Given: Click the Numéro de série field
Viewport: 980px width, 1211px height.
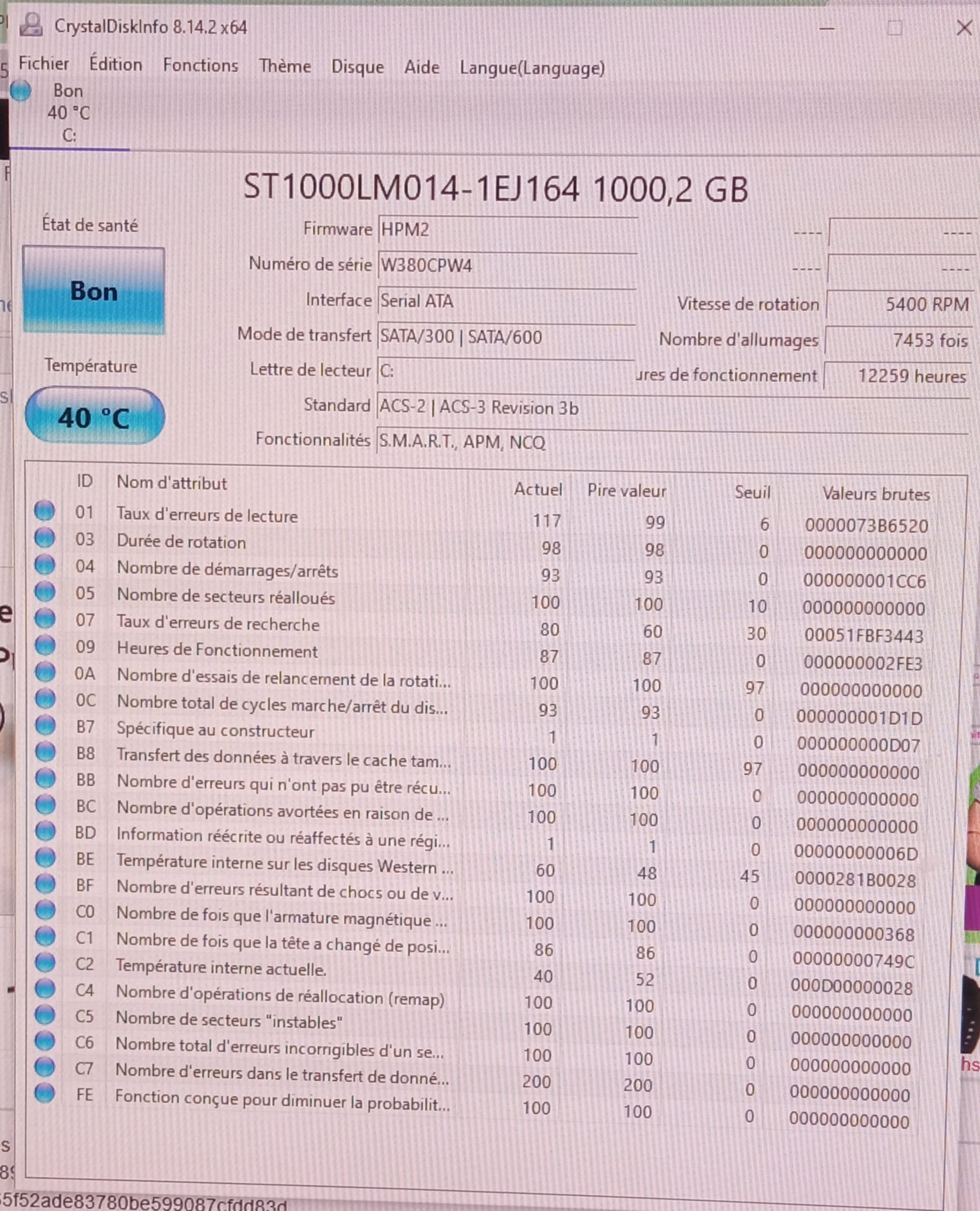Looking at the screenshot, I should coord(506,266).
